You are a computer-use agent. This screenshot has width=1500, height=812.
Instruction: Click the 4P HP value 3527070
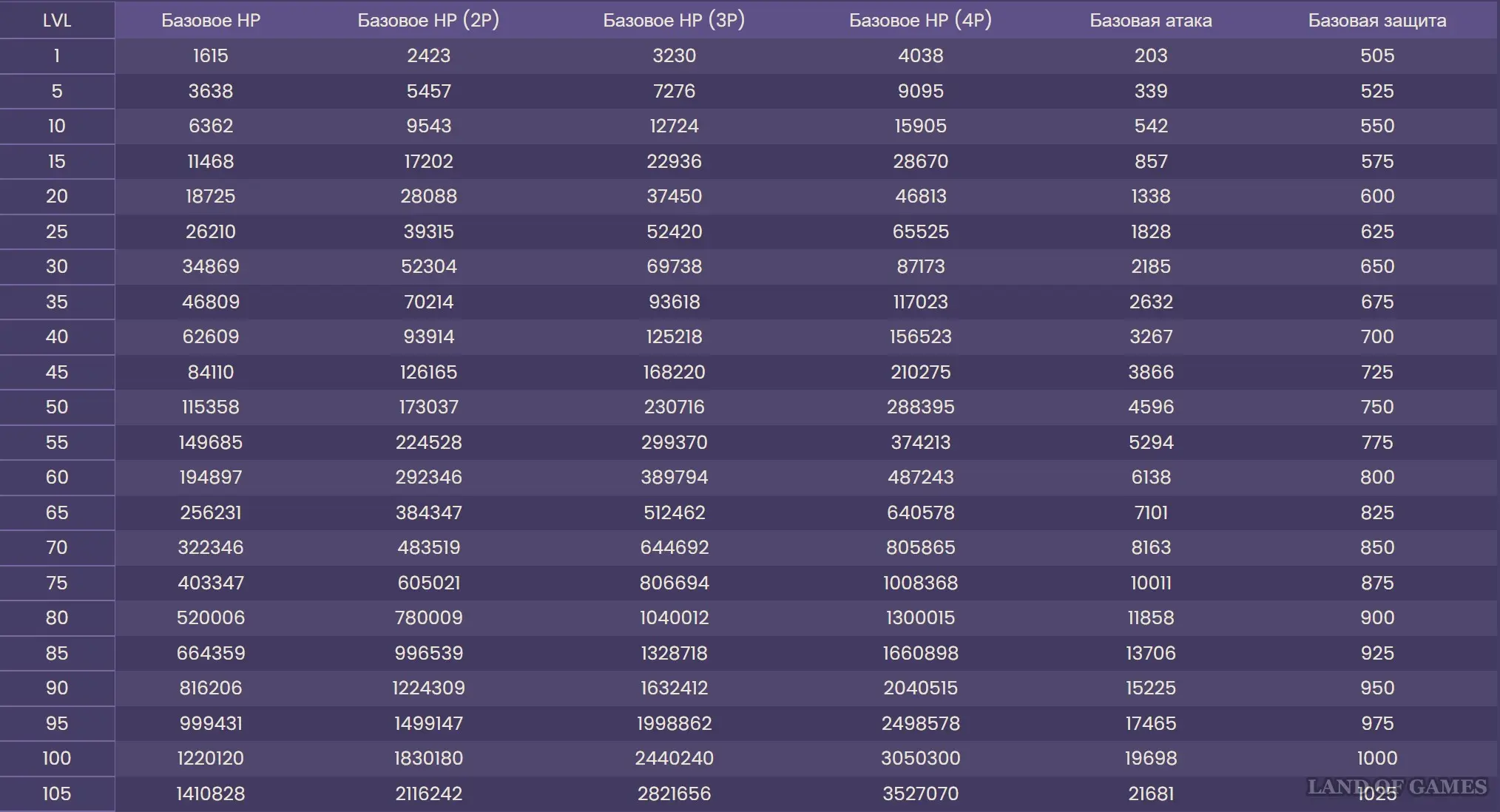tap(920, 794)
